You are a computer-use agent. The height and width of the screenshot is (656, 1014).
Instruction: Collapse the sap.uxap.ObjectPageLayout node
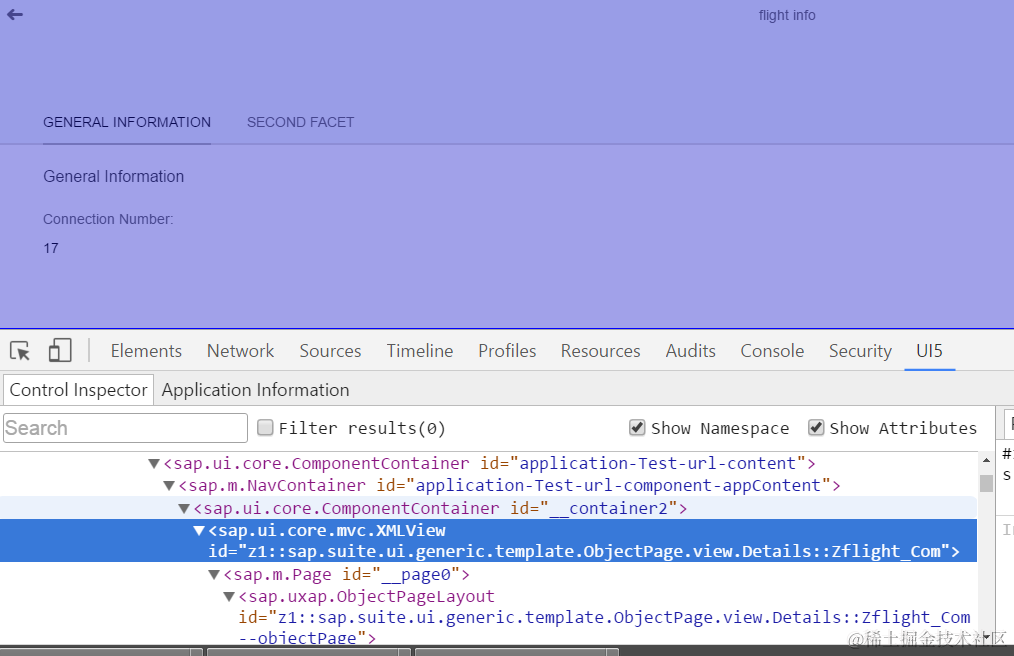228,596
